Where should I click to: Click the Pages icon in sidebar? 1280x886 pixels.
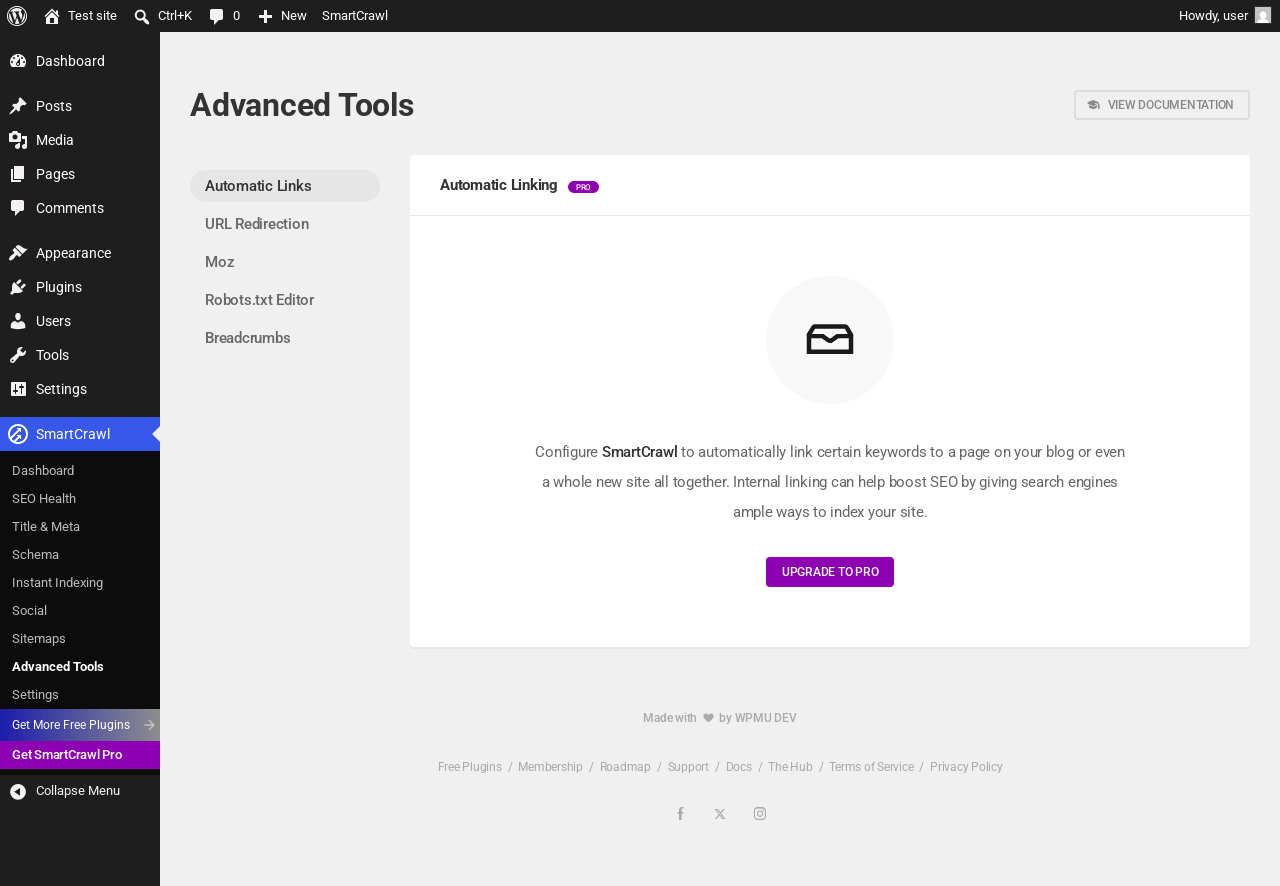click(x=18, y=174)
